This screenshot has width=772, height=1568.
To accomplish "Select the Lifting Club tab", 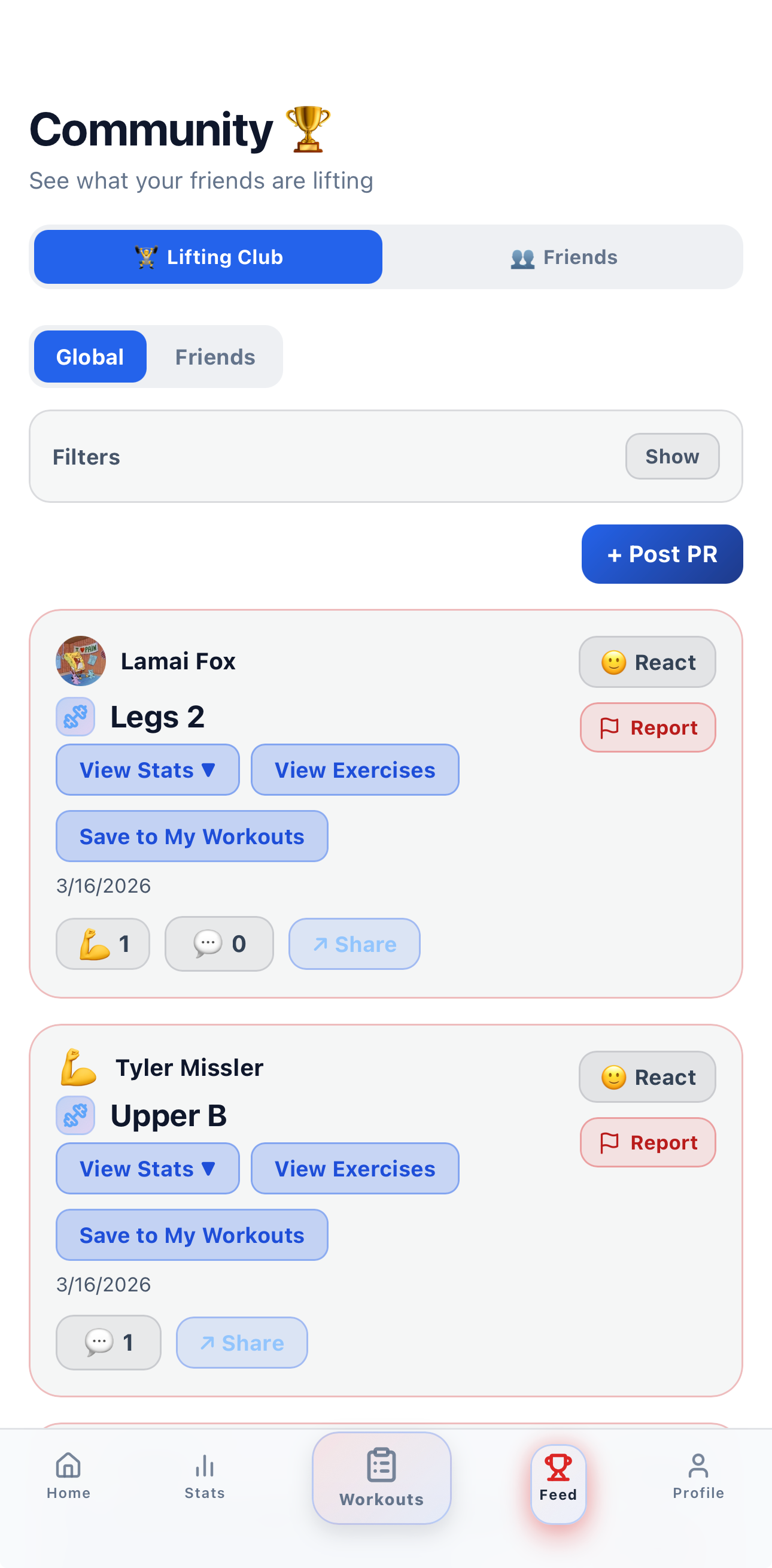I will [208, 256].
